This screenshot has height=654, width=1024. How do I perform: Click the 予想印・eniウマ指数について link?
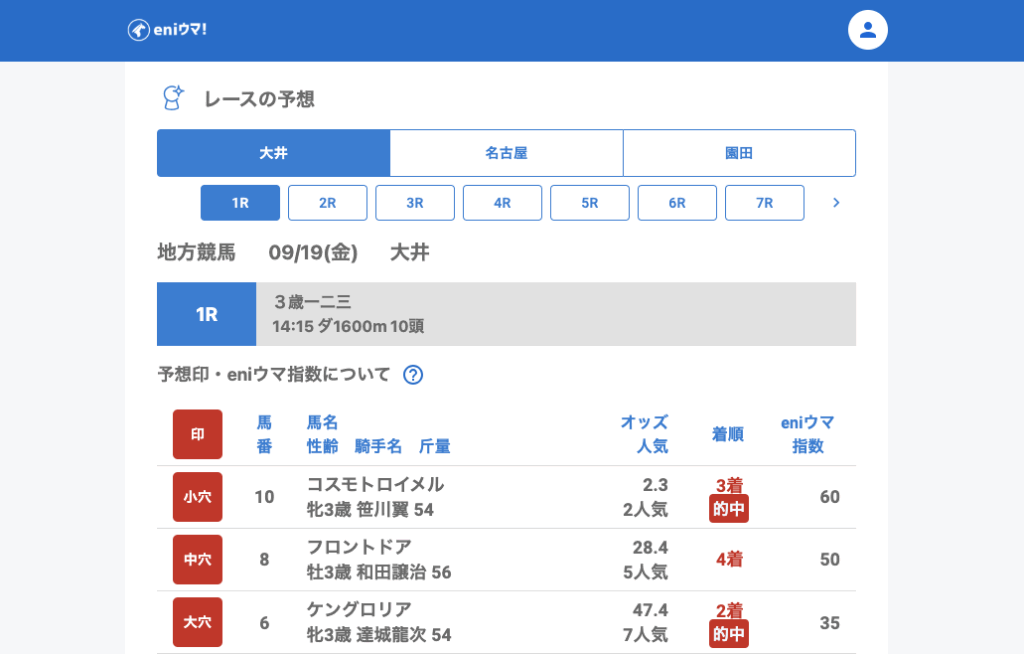(x=274, y=375)
